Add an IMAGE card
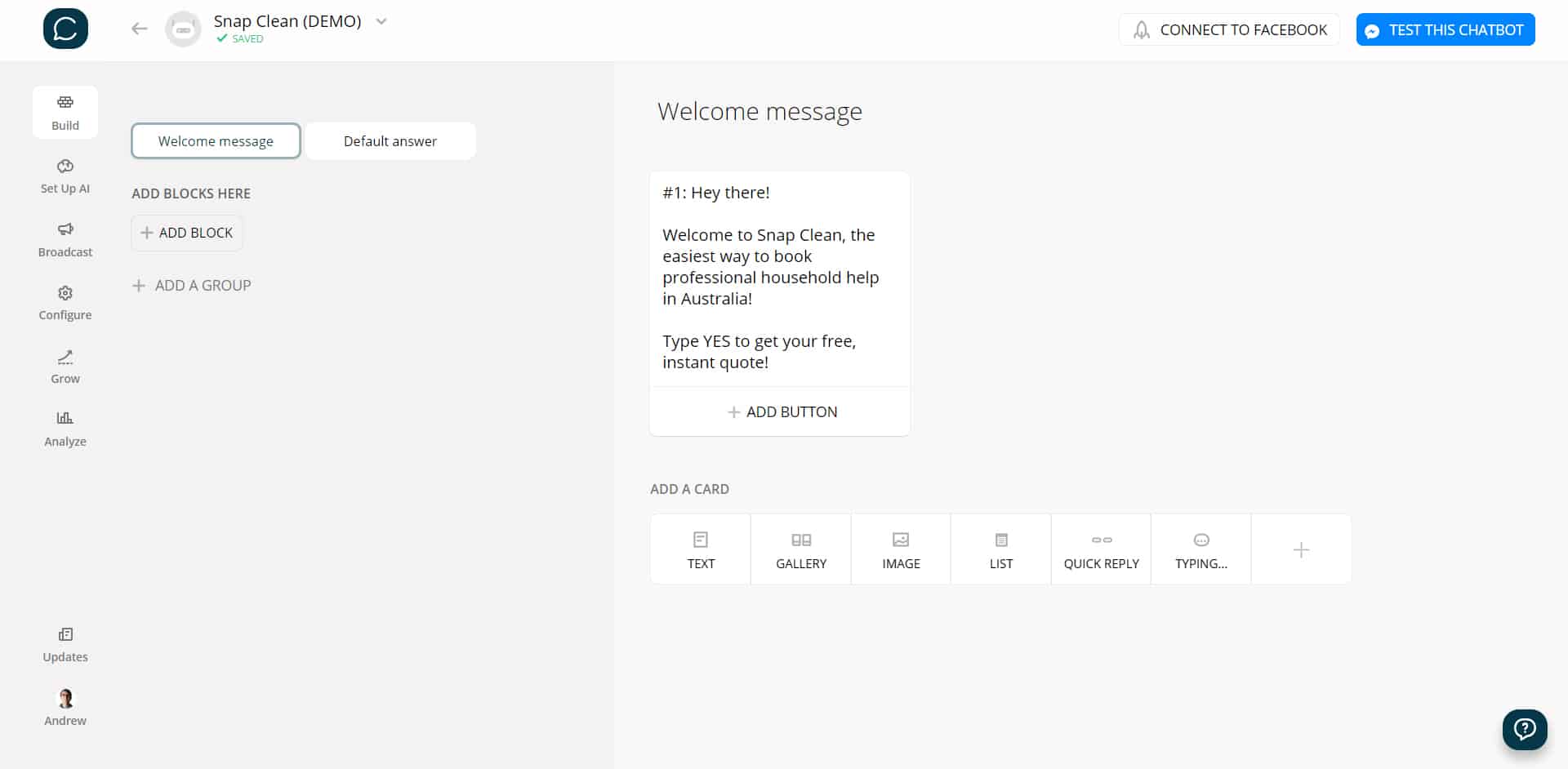The width and height of the screenshot is (1568, 769). [901, 549]
